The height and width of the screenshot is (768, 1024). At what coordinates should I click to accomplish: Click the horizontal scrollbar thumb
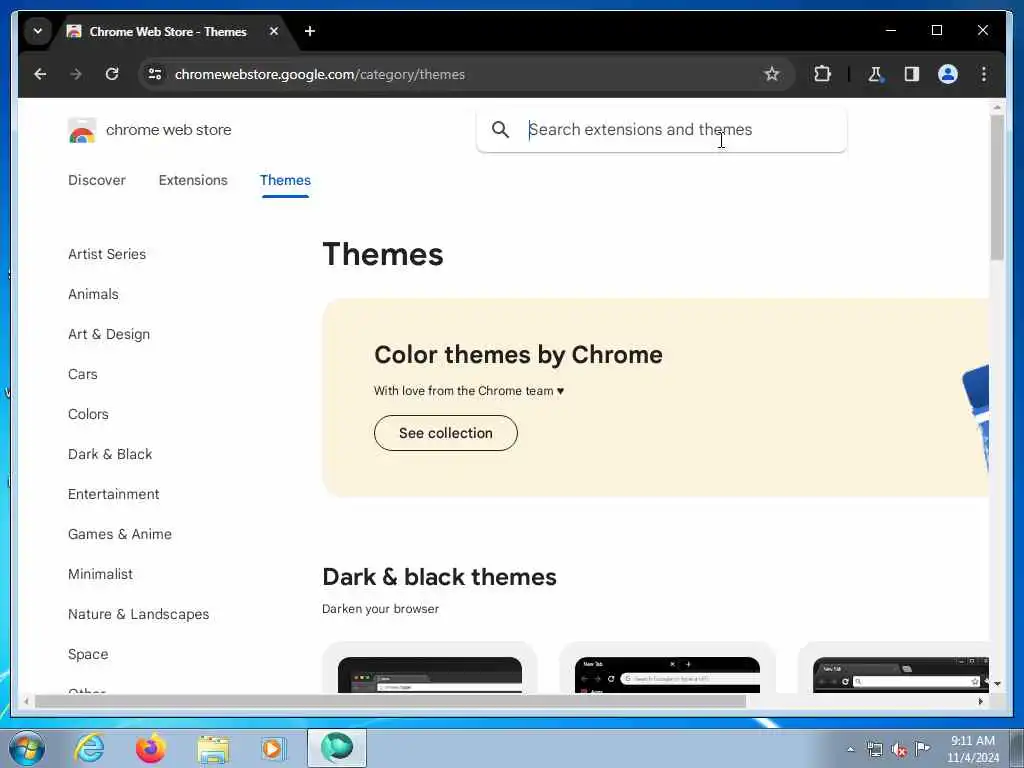tap(390, 701)
